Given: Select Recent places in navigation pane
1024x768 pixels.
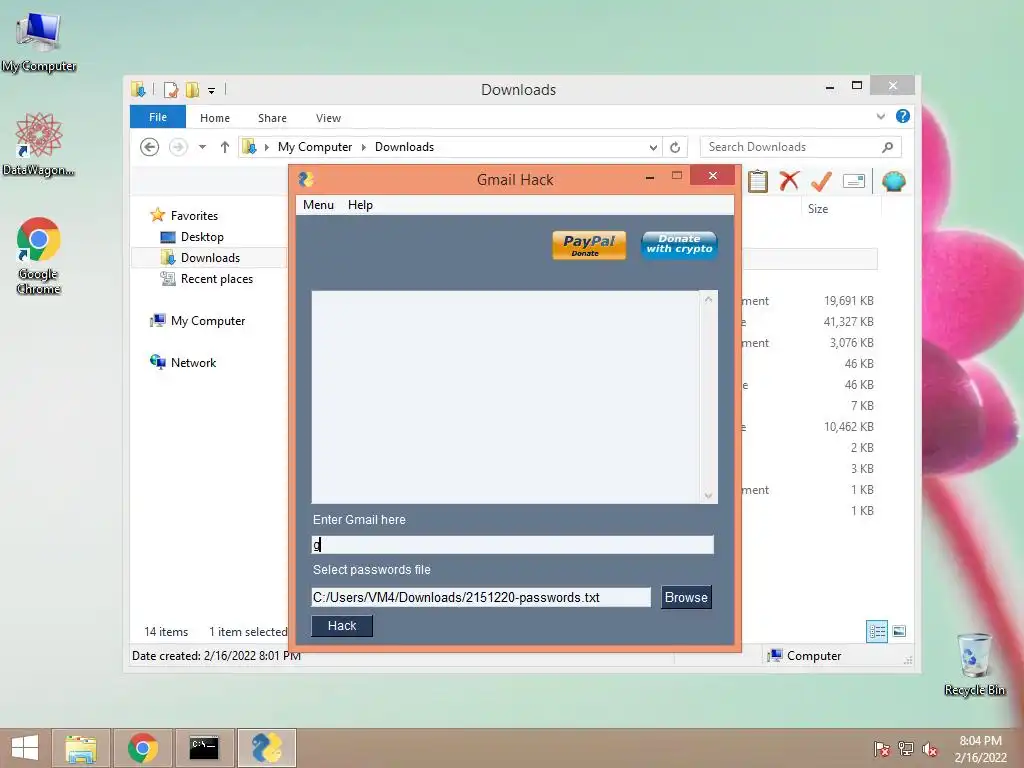Looking at the screenshot, I should click(216, 279).
